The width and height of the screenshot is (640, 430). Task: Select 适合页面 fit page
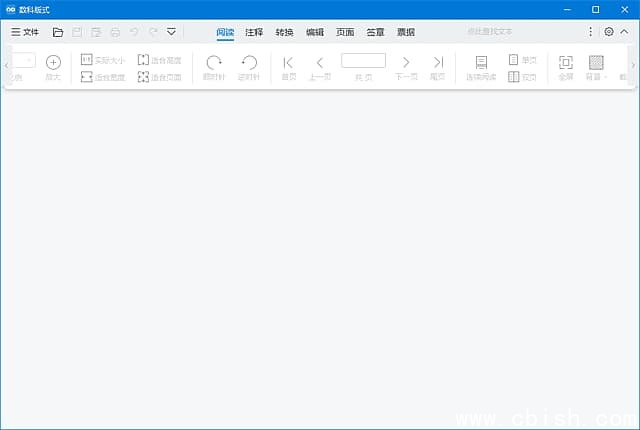click(159, 77)
